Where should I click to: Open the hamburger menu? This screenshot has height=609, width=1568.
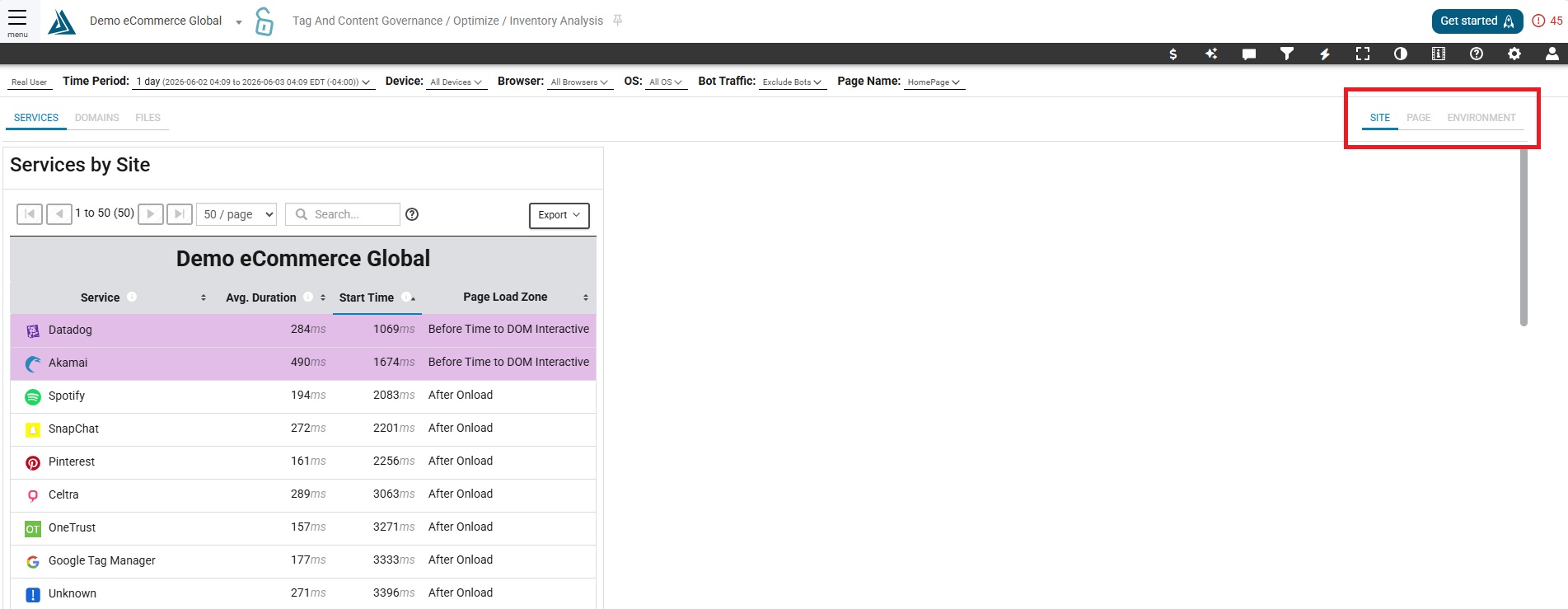click(x=17, y=22)
